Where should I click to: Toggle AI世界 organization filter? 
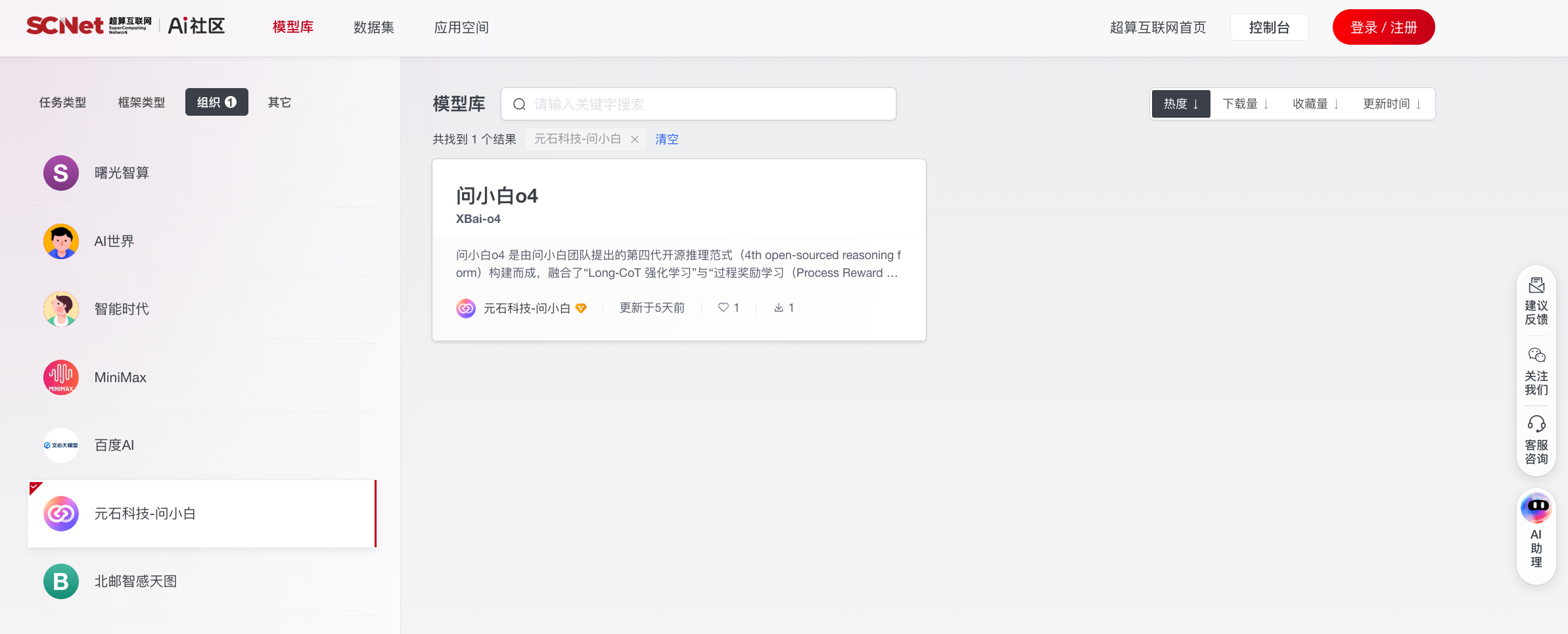(202, 241)
